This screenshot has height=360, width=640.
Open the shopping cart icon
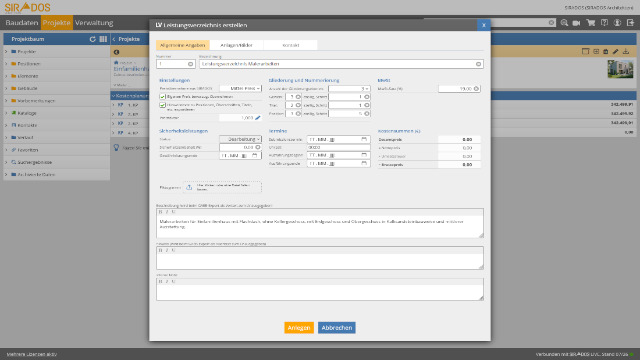click(x=590, y=23)
